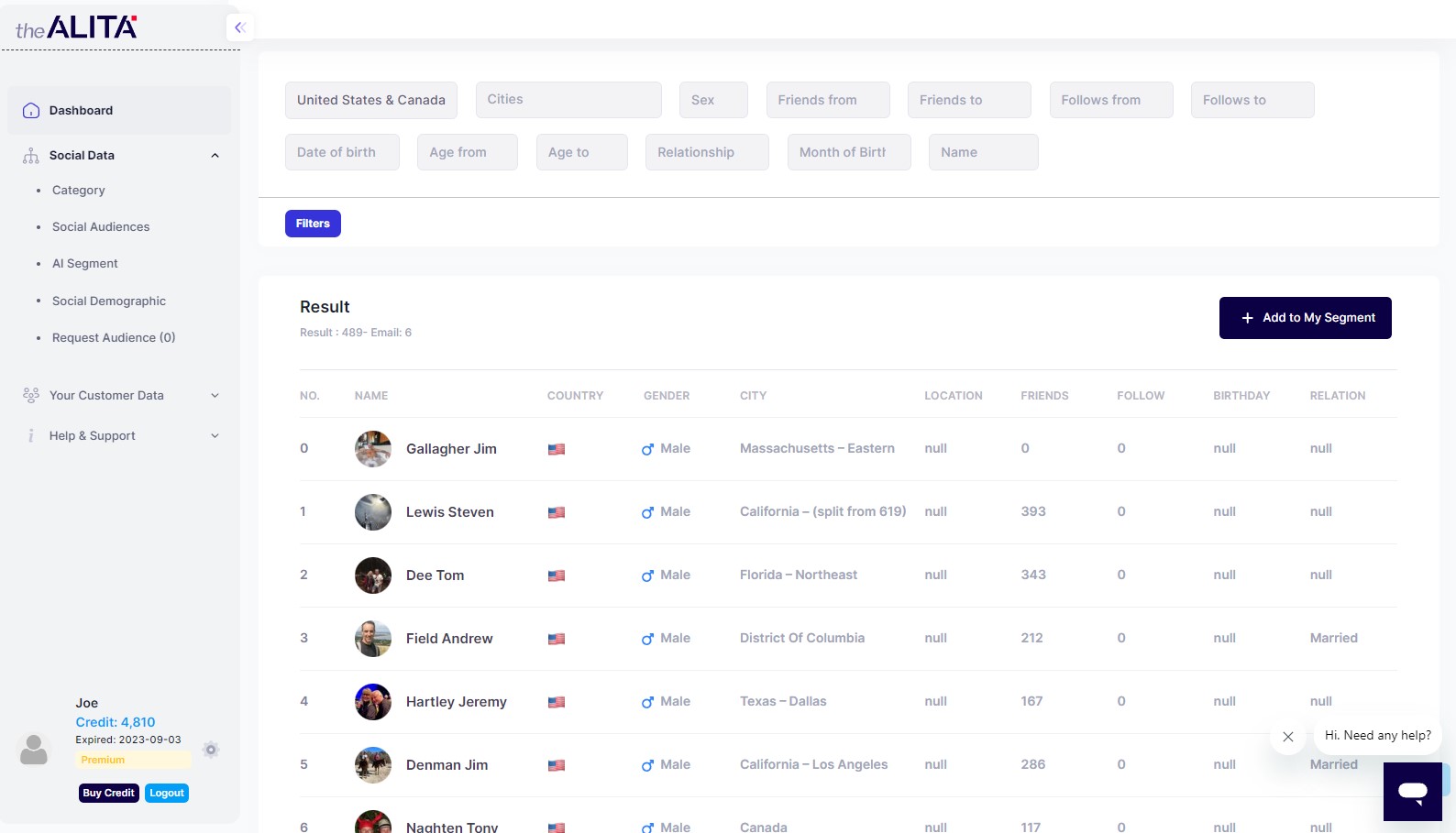Click the US flag in Lewis Steven's row

[x=557, y=513]
